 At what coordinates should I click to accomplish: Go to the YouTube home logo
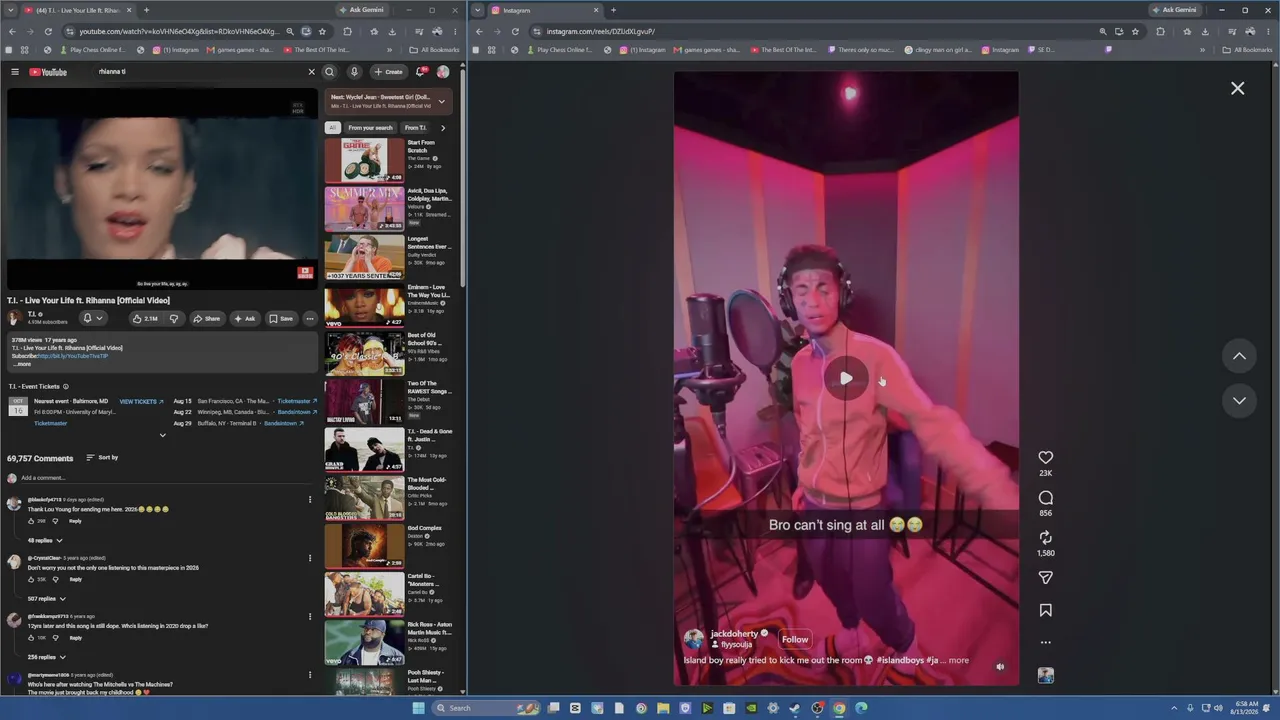[x=48, y=72]
